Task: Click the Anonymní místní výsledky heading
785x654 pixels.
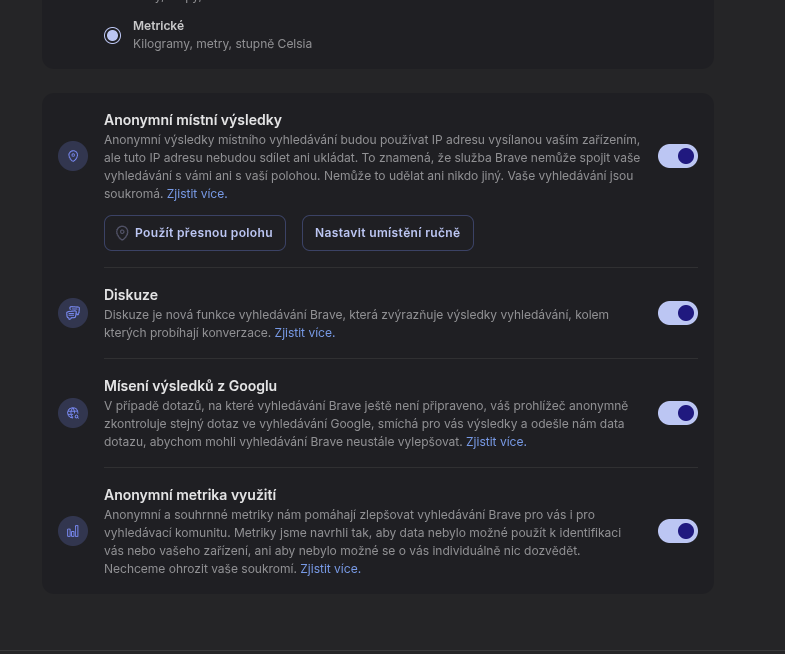Action: coord(193,120)
